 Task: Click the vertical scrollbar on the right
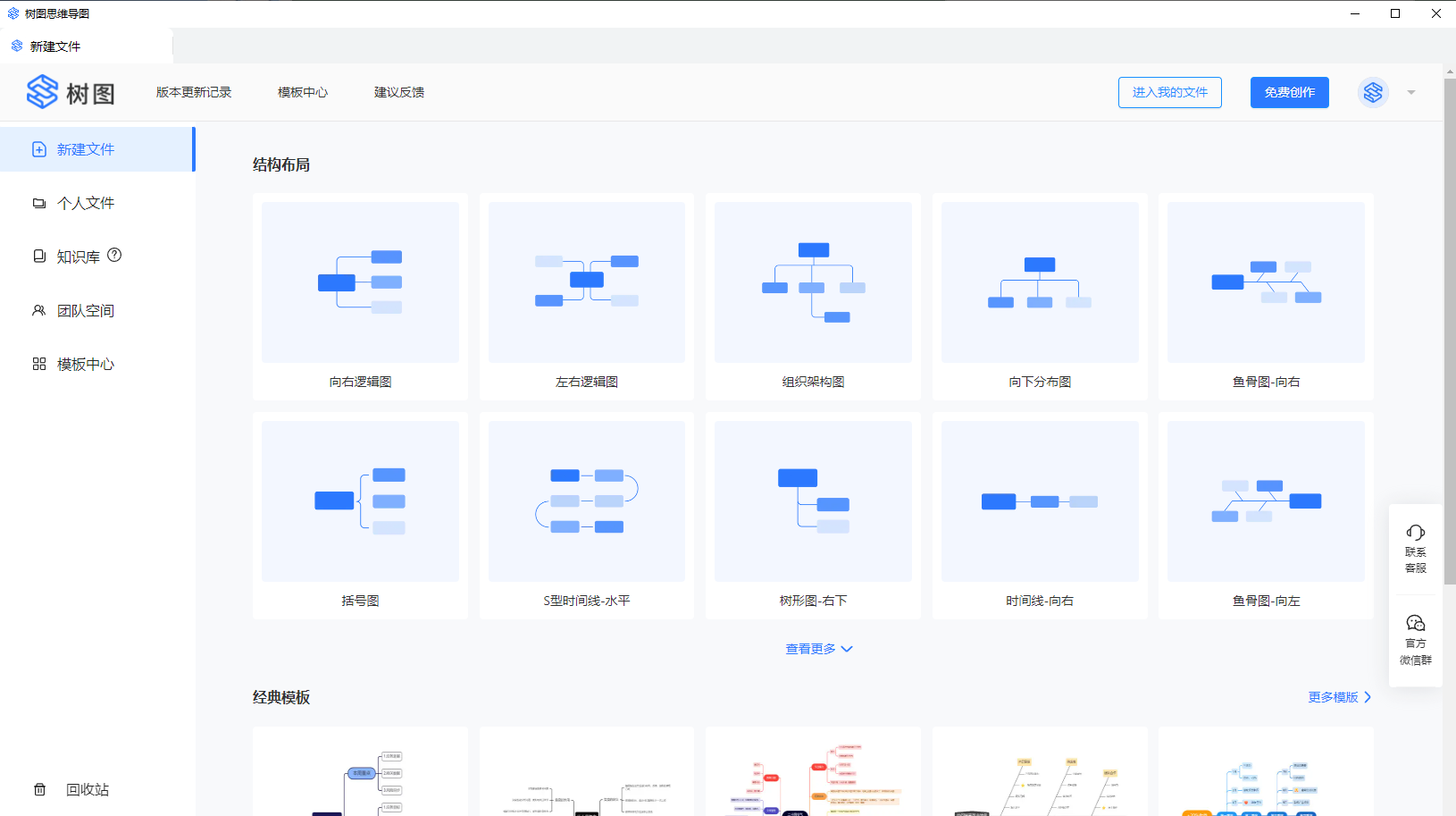coord(1449,331)
